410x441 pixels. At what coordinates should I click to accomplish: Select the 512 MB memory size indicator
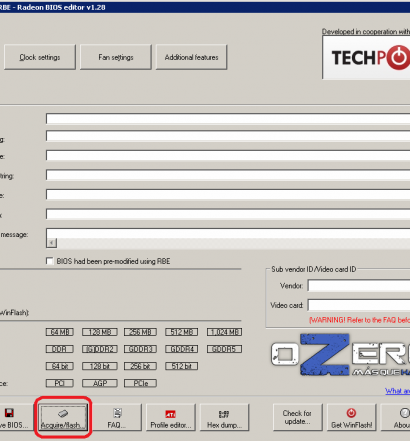coord(182,332)
